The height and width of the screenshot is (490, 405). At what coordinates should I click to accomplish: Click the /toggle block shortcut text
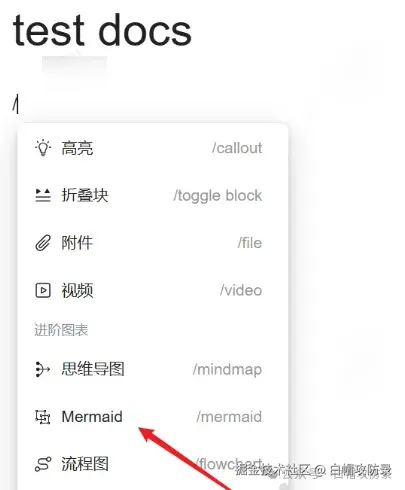coord(218,196)
